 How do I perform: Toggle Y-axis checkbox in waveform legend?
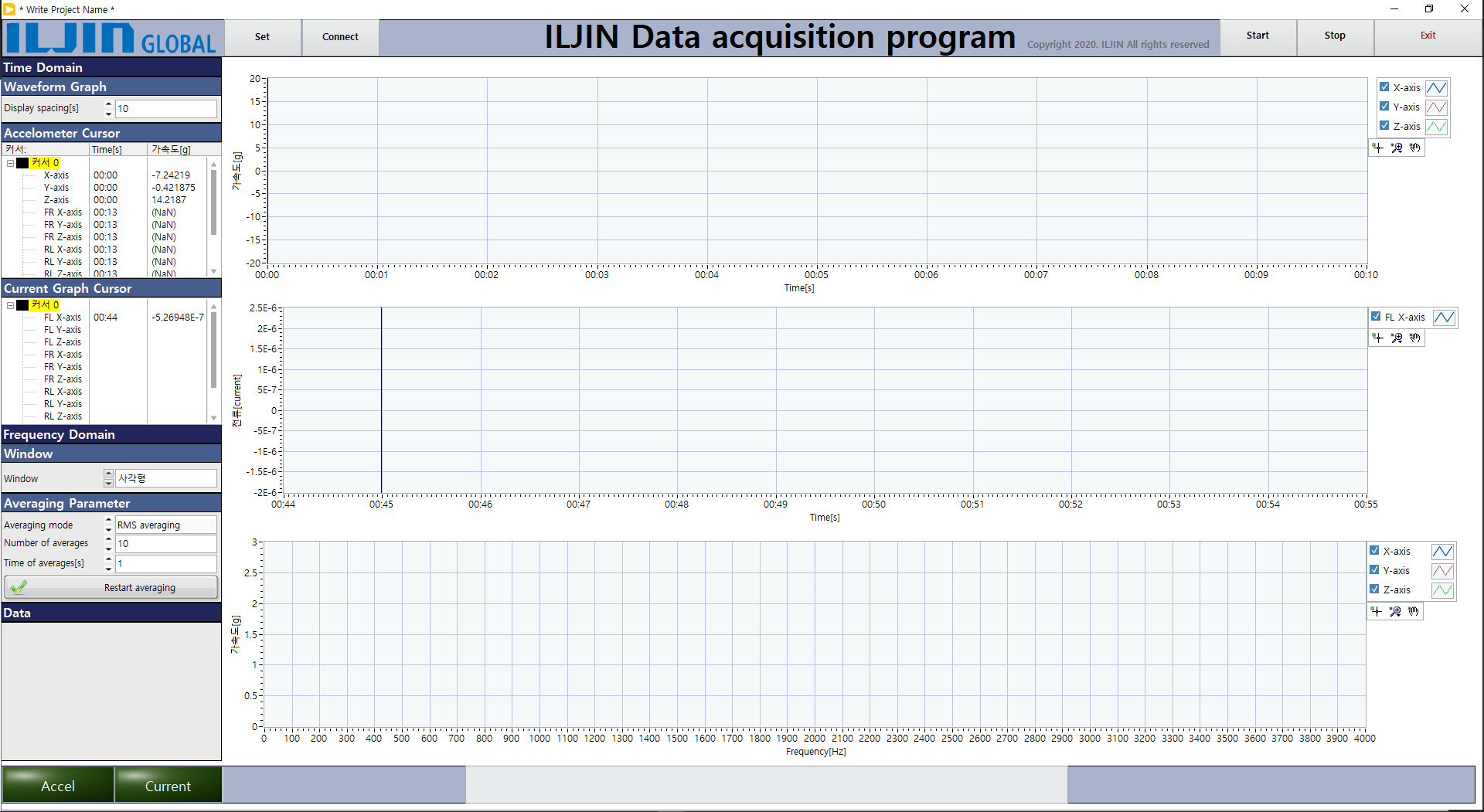point(1384,107)
